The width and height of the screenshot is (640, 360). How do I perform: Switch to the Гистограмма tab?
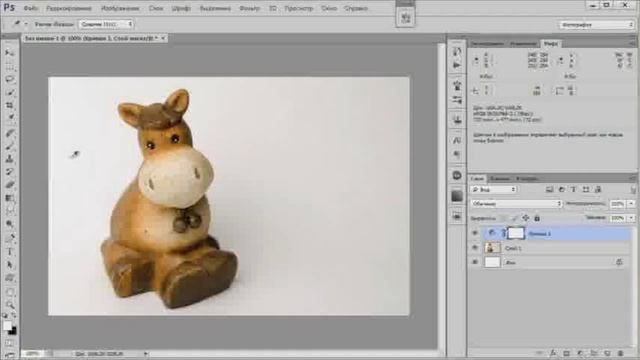[487, 43]
